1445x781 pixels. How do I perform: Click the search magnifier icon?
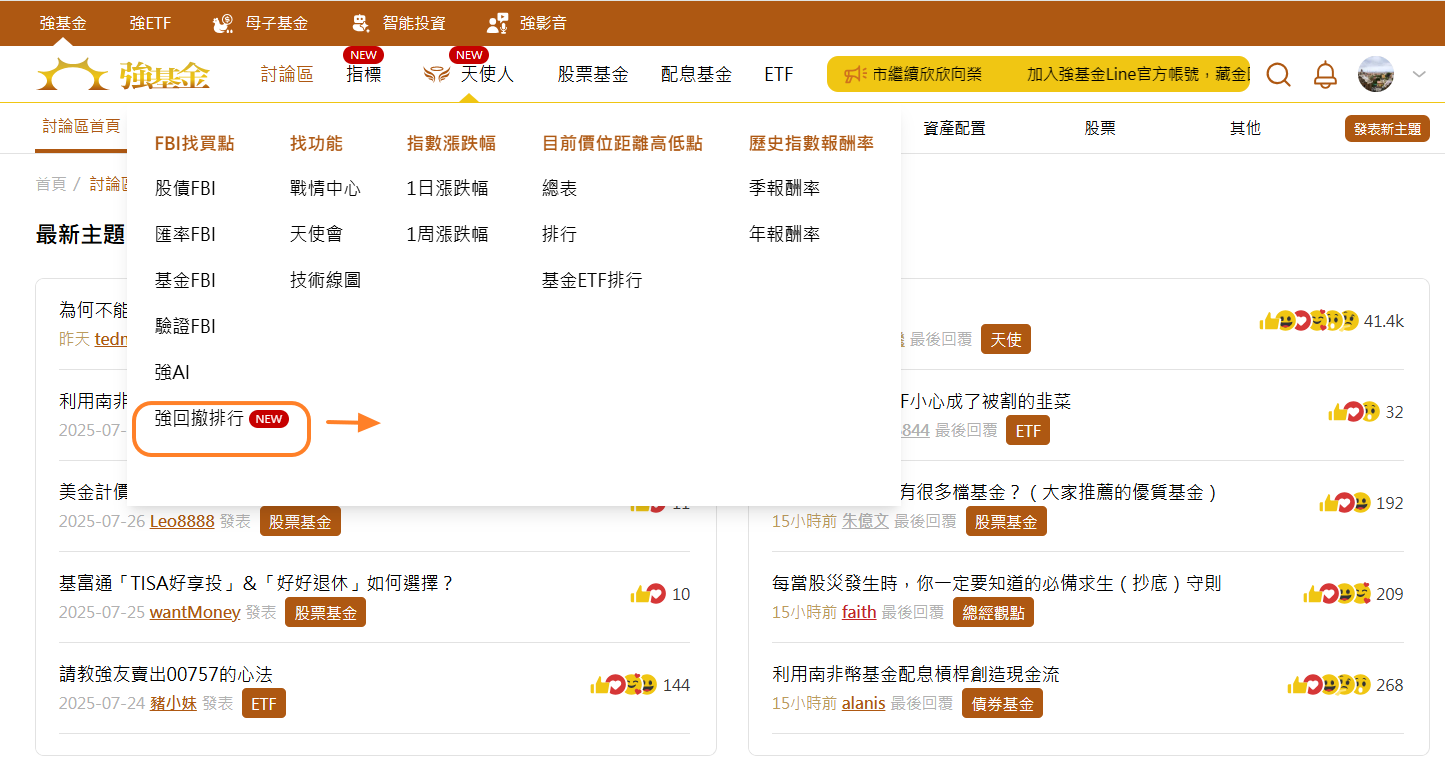tap(1278, 74)
